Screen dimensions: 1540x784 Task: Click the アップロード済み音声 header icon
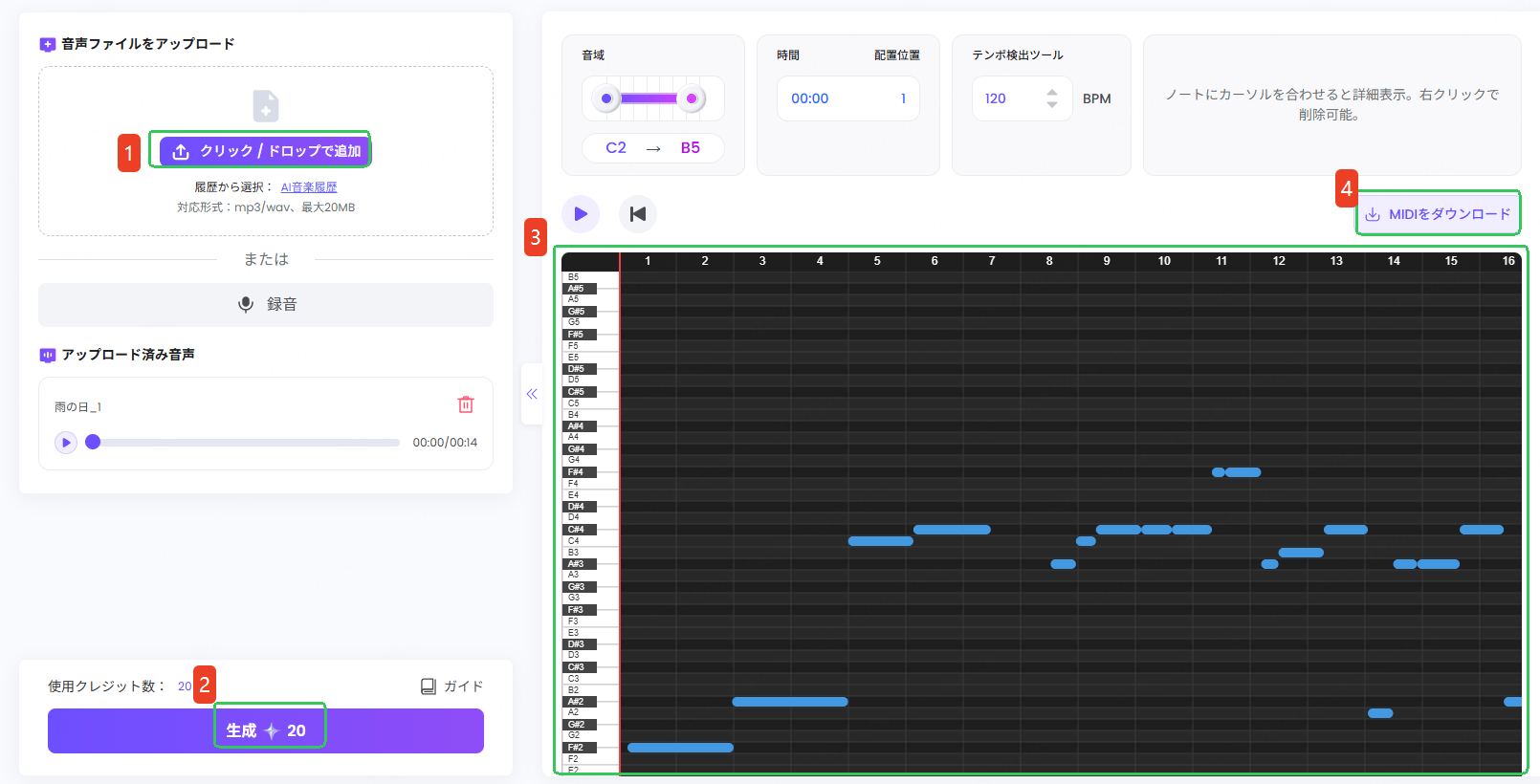(x=47, y=355)
